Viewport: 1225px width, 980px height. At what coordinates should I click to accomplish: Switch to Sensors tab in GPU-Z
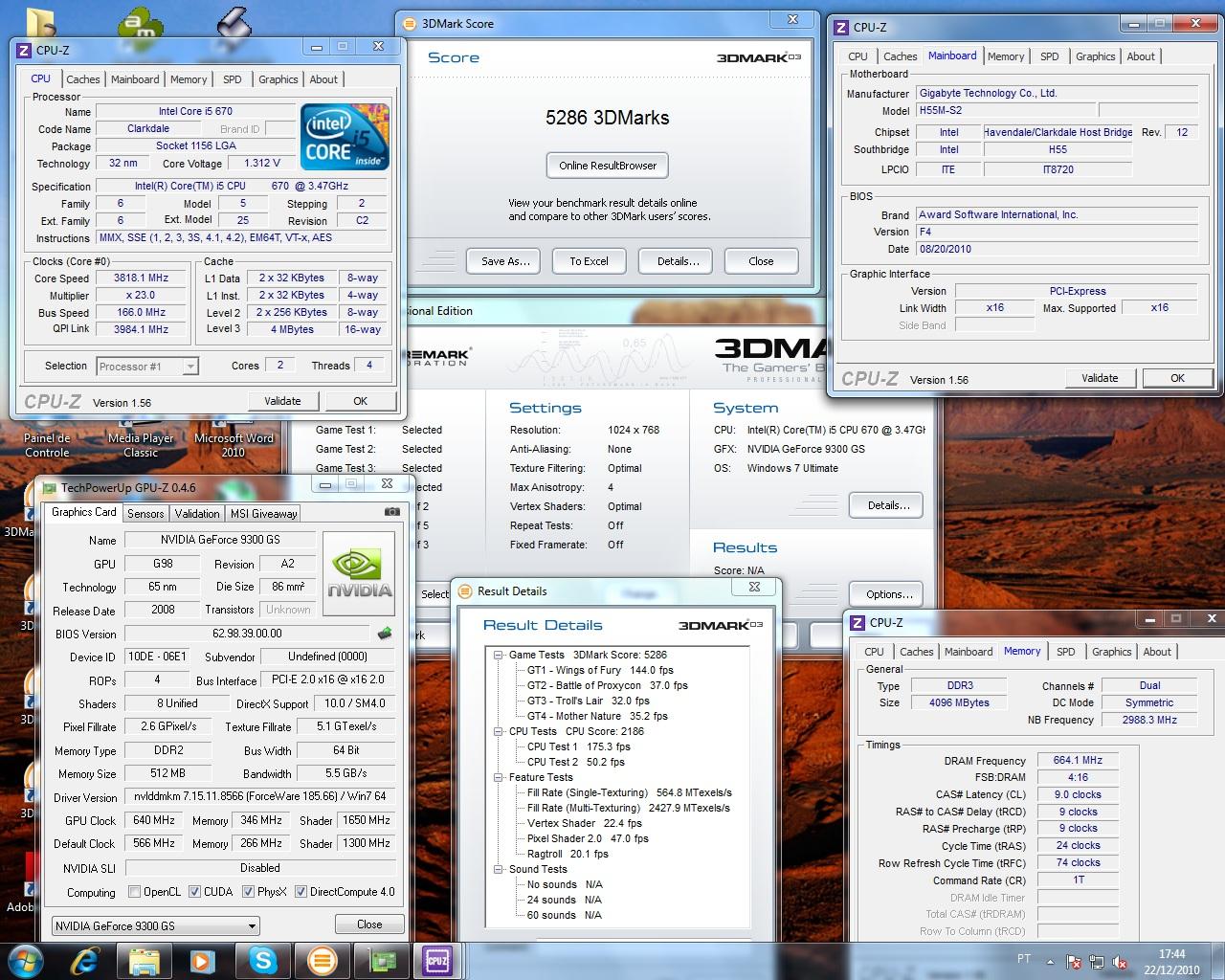(x=145, y=514)
